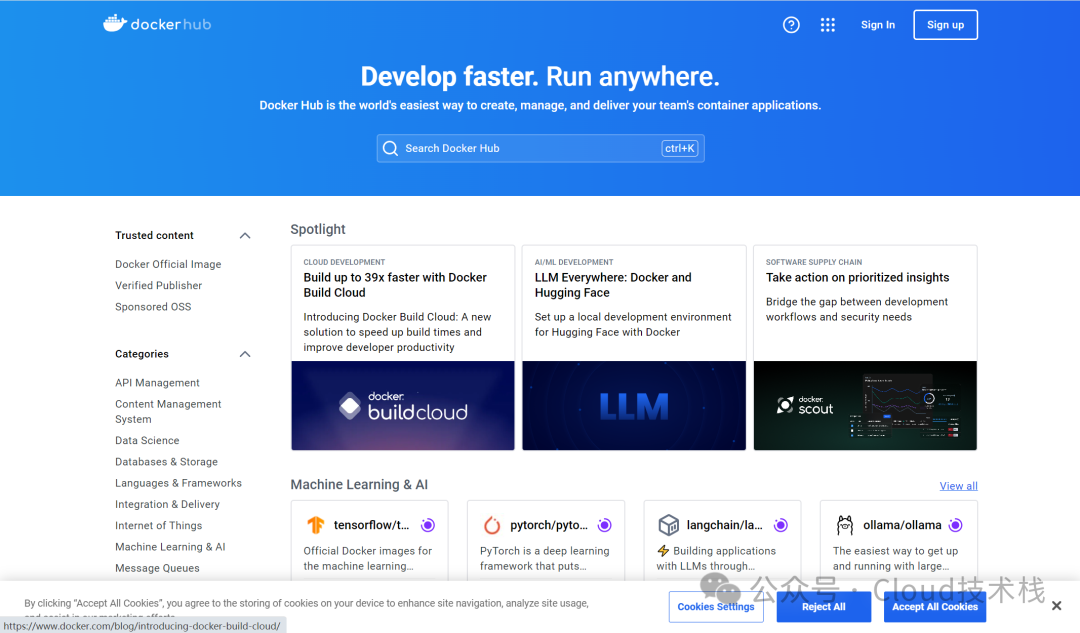The image size is (1080, 633).
Task: Click the tensorflow logo icon
Action: [315, 525]
